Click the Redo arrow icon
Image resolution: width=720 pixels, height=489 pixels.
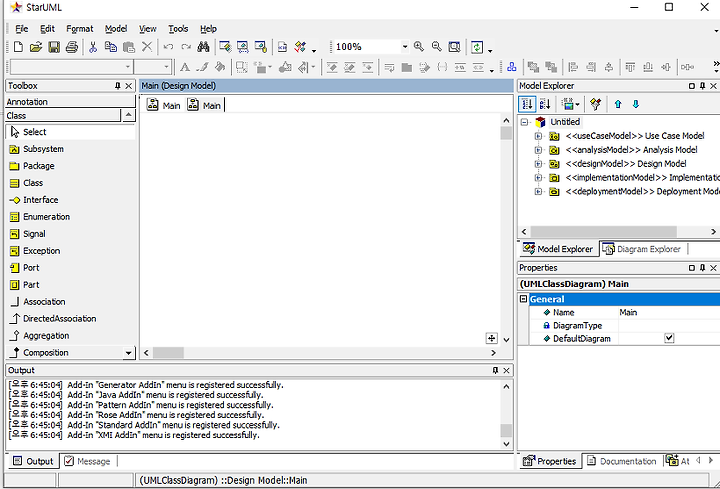[x=186, y=47]
